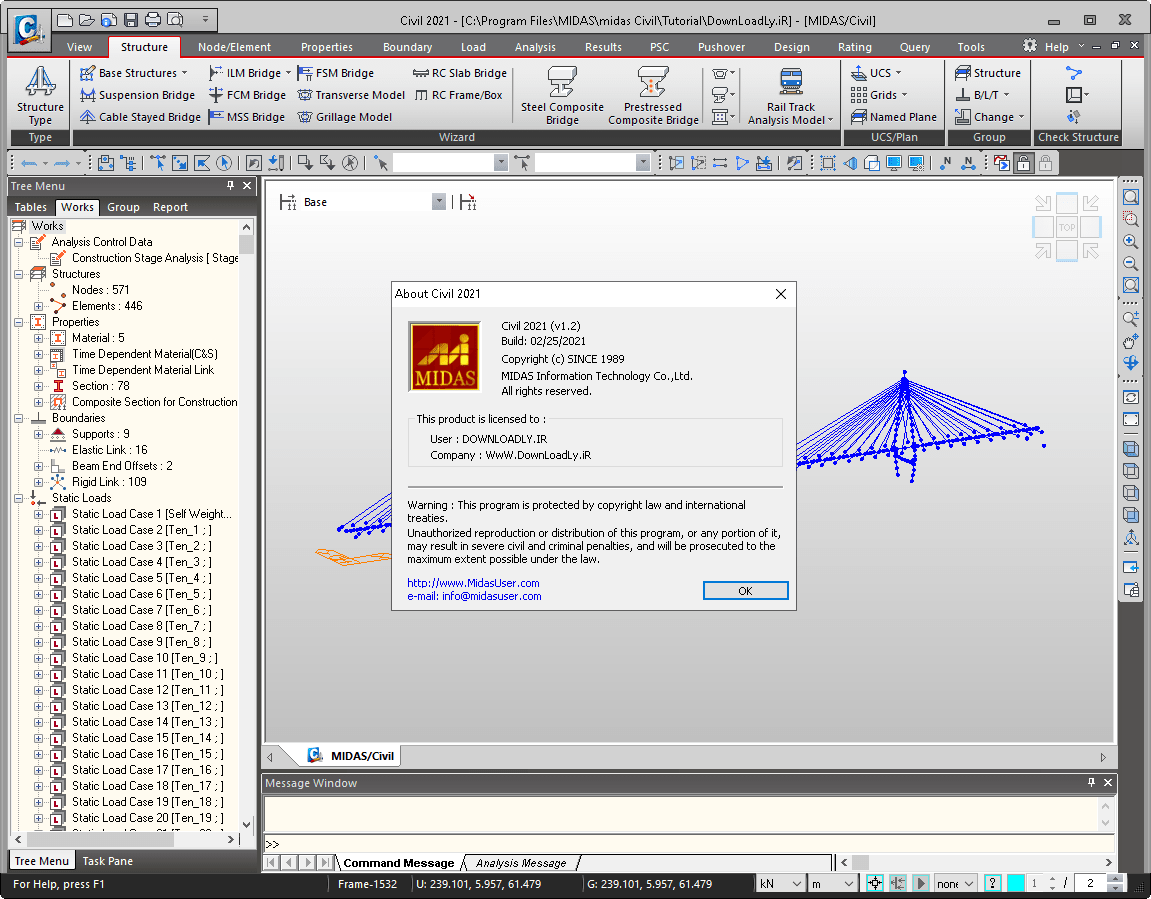The width and height of the screenshot is (1151, 899).
Task: Open the Prestressed Composite Bridge wizard
Action: [653, 95]
